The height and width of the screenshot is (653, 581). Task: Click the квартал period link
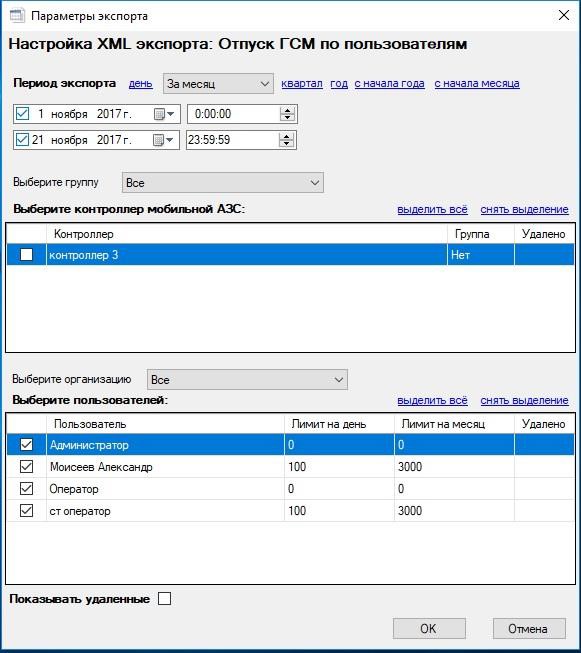click(302, 84)
